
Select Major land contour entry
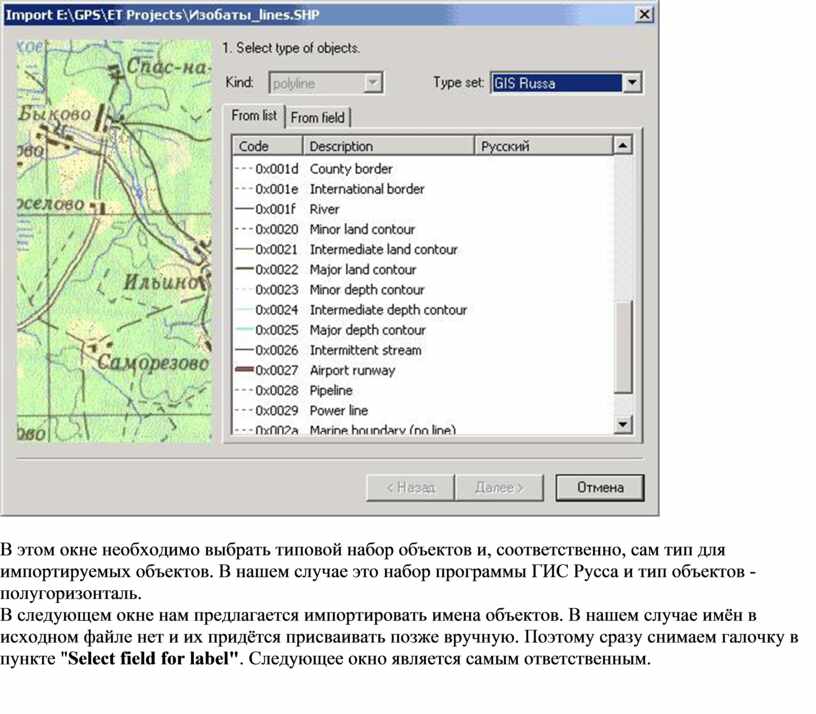click(x=423, y=270)
